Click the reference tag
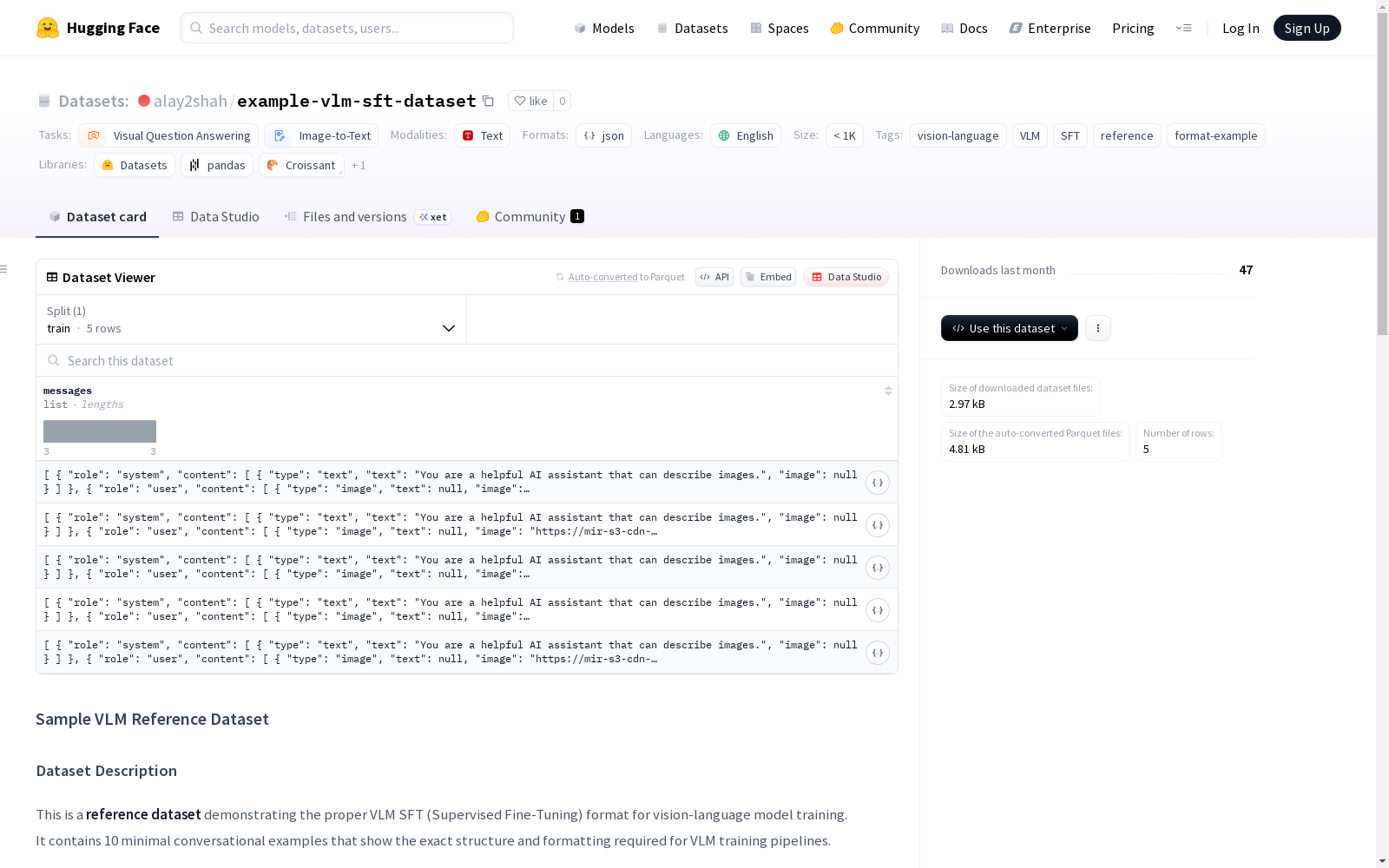 [1127, 135]
